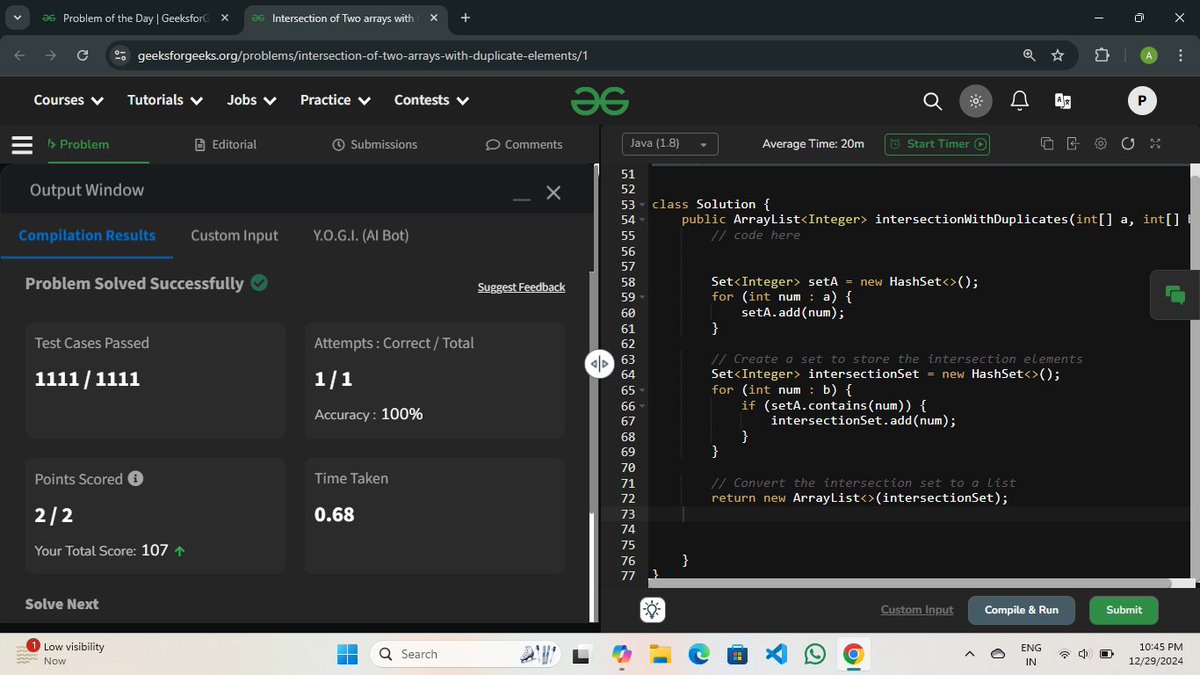The width and height of the screenshot is (1200, 675).
Task: Switch to the Comments tab
Action: point(524,144)
